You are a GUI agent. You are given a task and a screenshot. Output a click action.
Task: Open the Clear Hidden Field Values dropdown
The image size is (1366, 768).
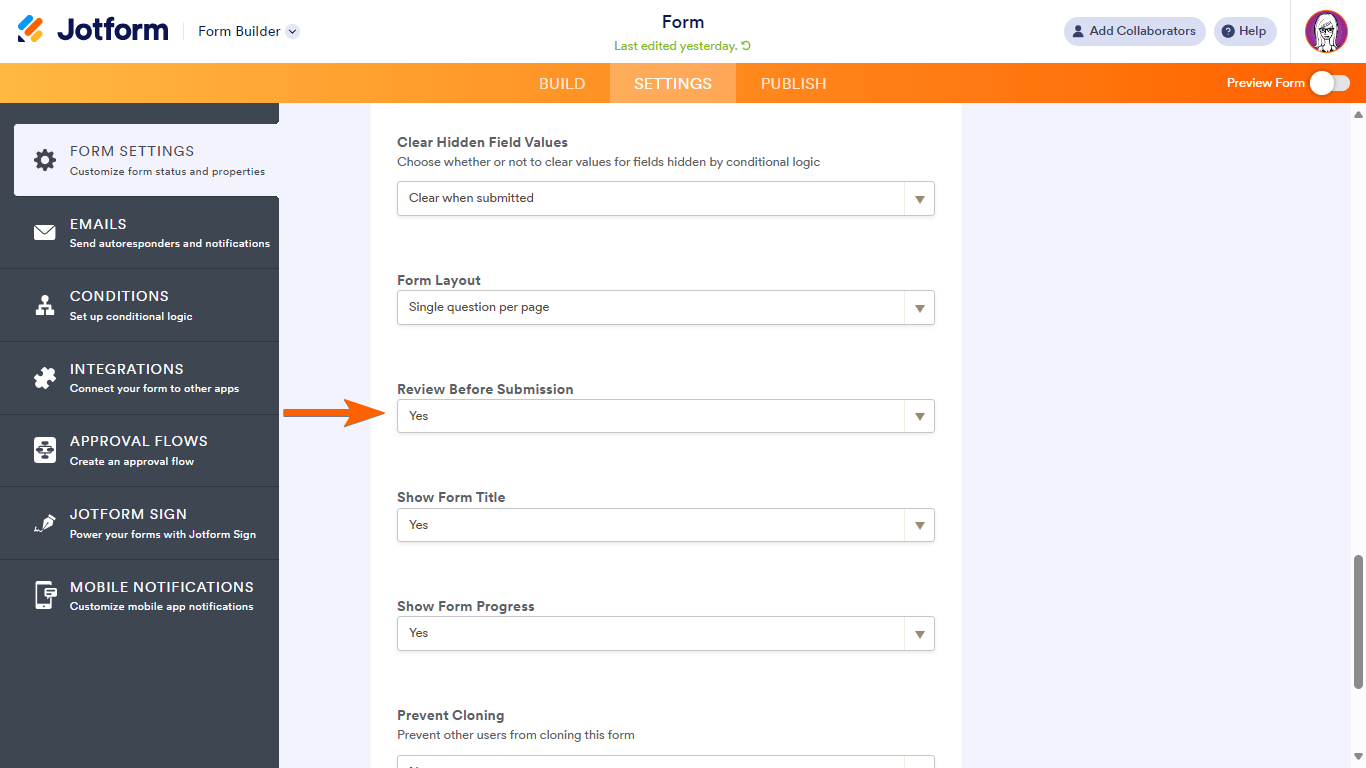(665, 198)
